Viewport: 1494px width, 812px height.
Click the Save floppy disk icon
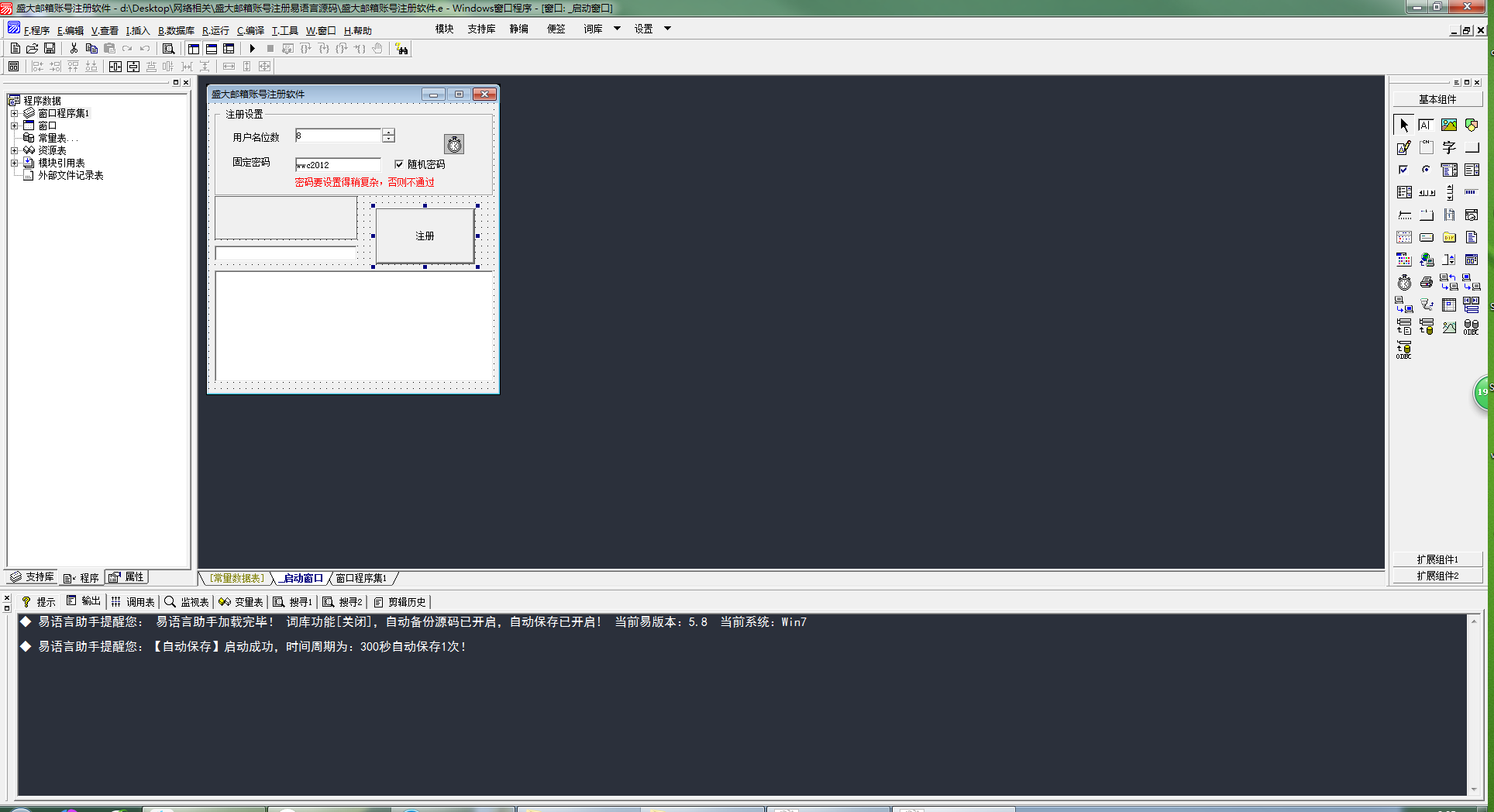(50, 49)
